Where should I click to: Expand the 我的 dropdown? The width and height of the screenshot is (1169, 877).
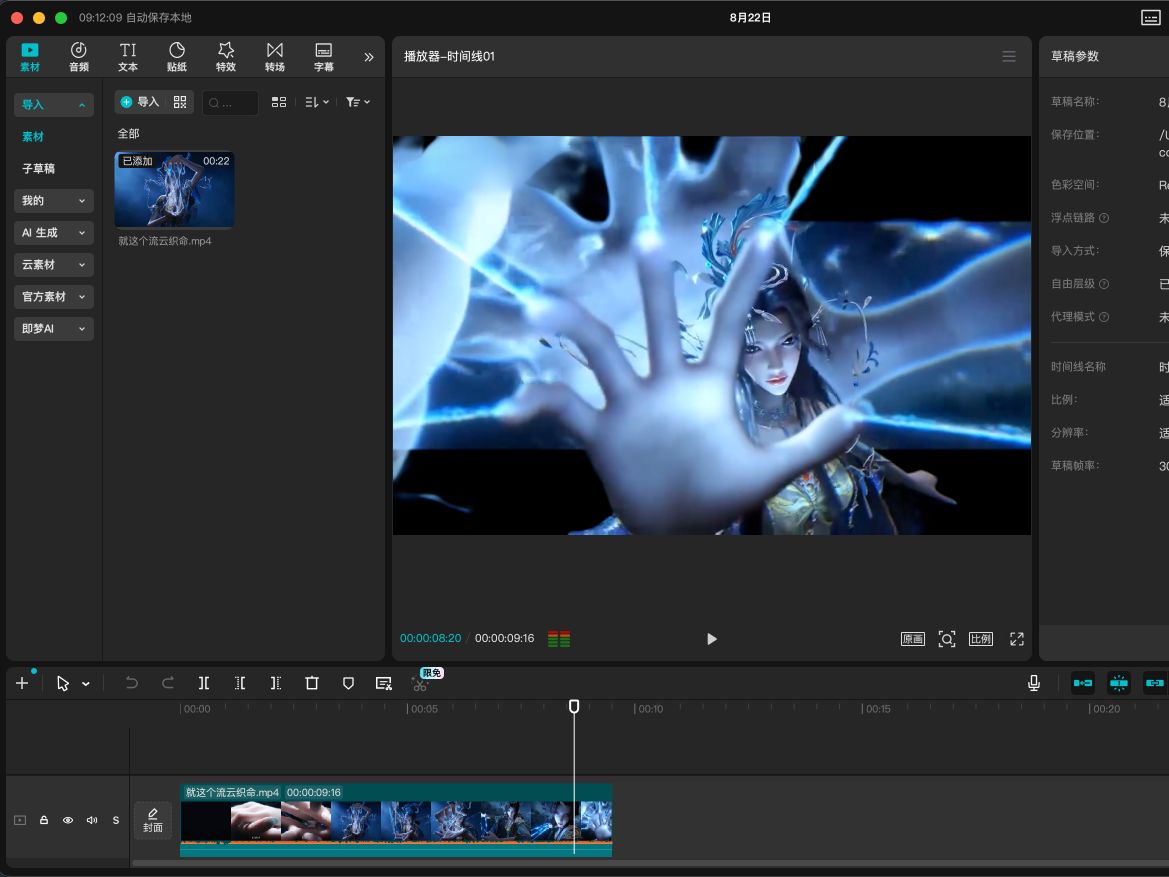coord(54,201)
